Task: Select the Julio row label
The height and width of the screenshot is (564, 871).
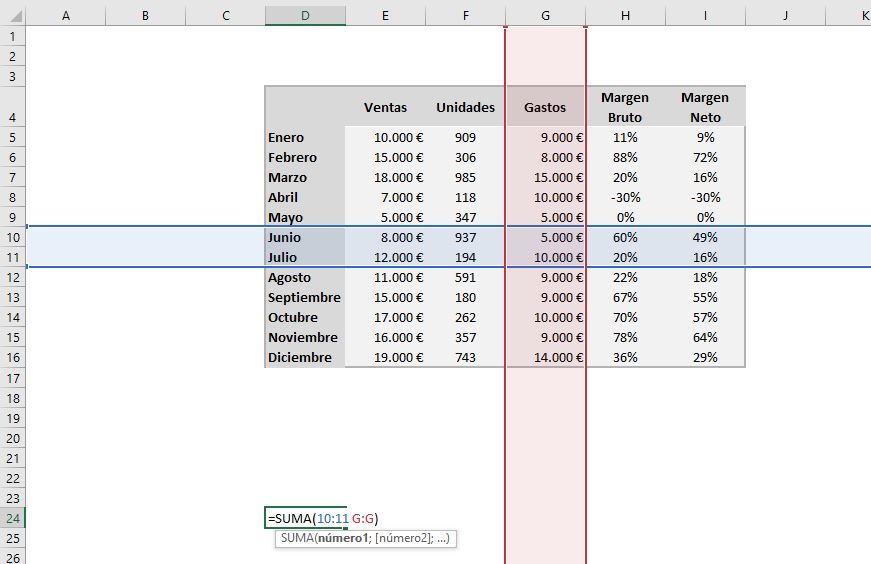Action: (306, 257)
